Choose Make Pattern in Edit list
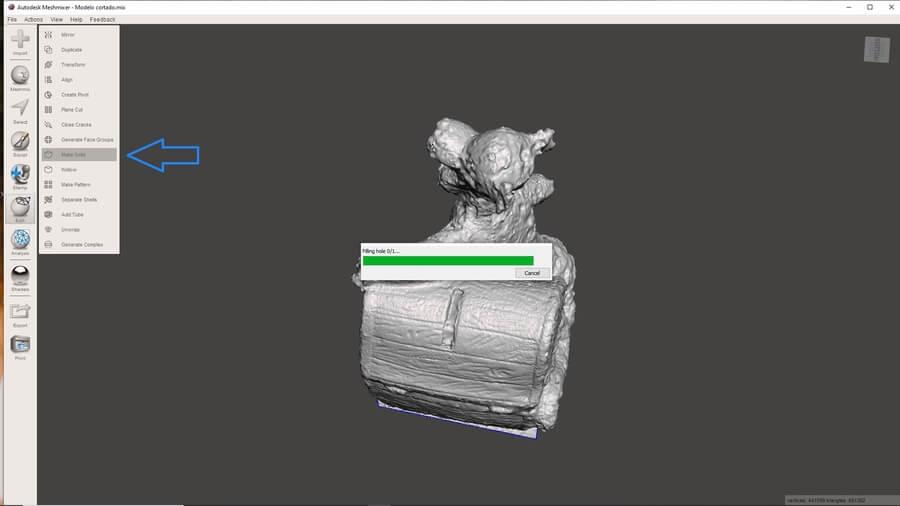The height and width of the screenshot is (506, 900). pyautogui.click(x=79, y=185)
